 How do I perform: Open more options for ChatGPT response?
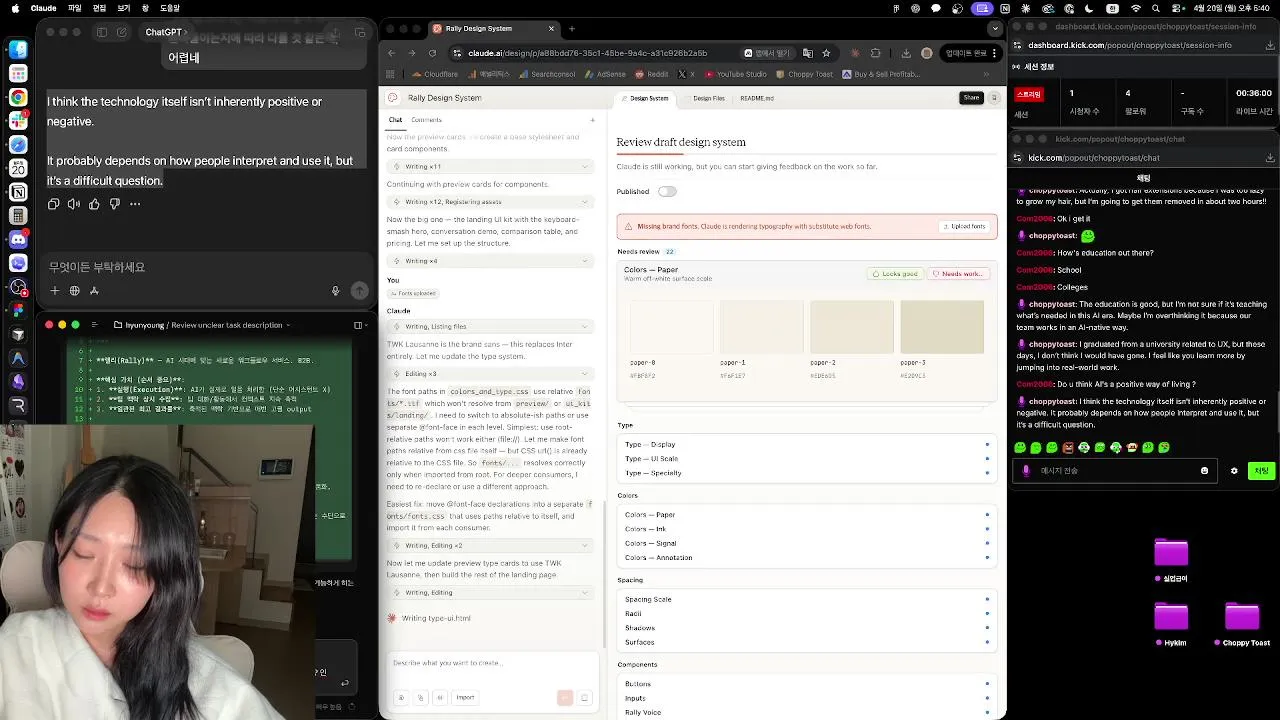coord(135,204)
